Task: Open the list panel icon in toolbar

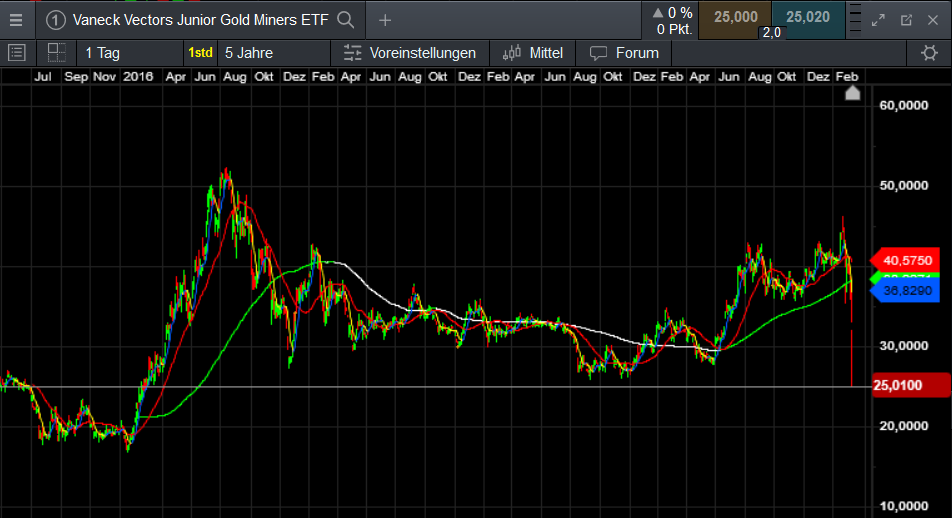Action: click(16, 53)
